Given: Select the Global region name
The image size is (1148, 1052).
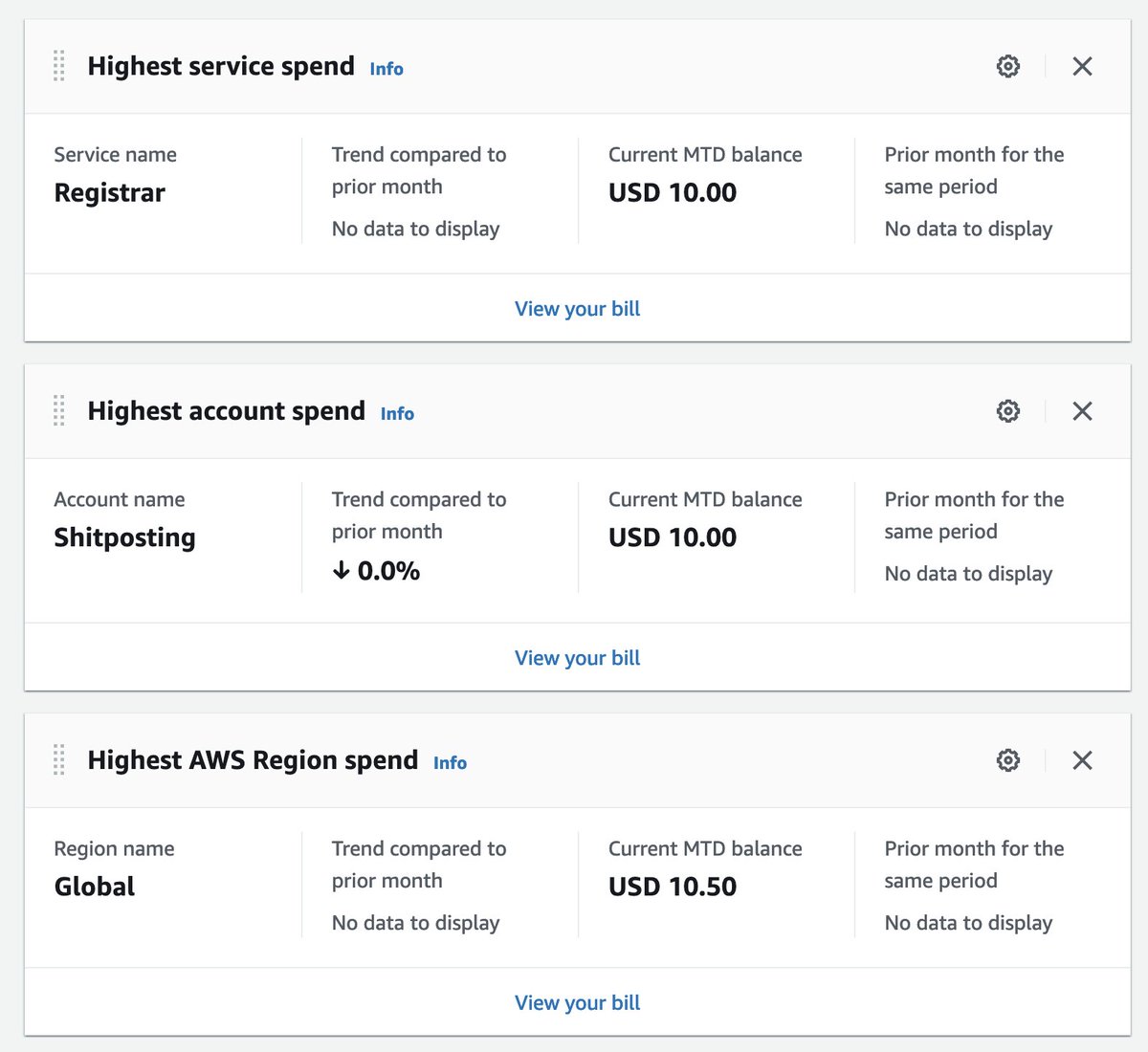Looking at the screenshot, I should pos(95,887).
